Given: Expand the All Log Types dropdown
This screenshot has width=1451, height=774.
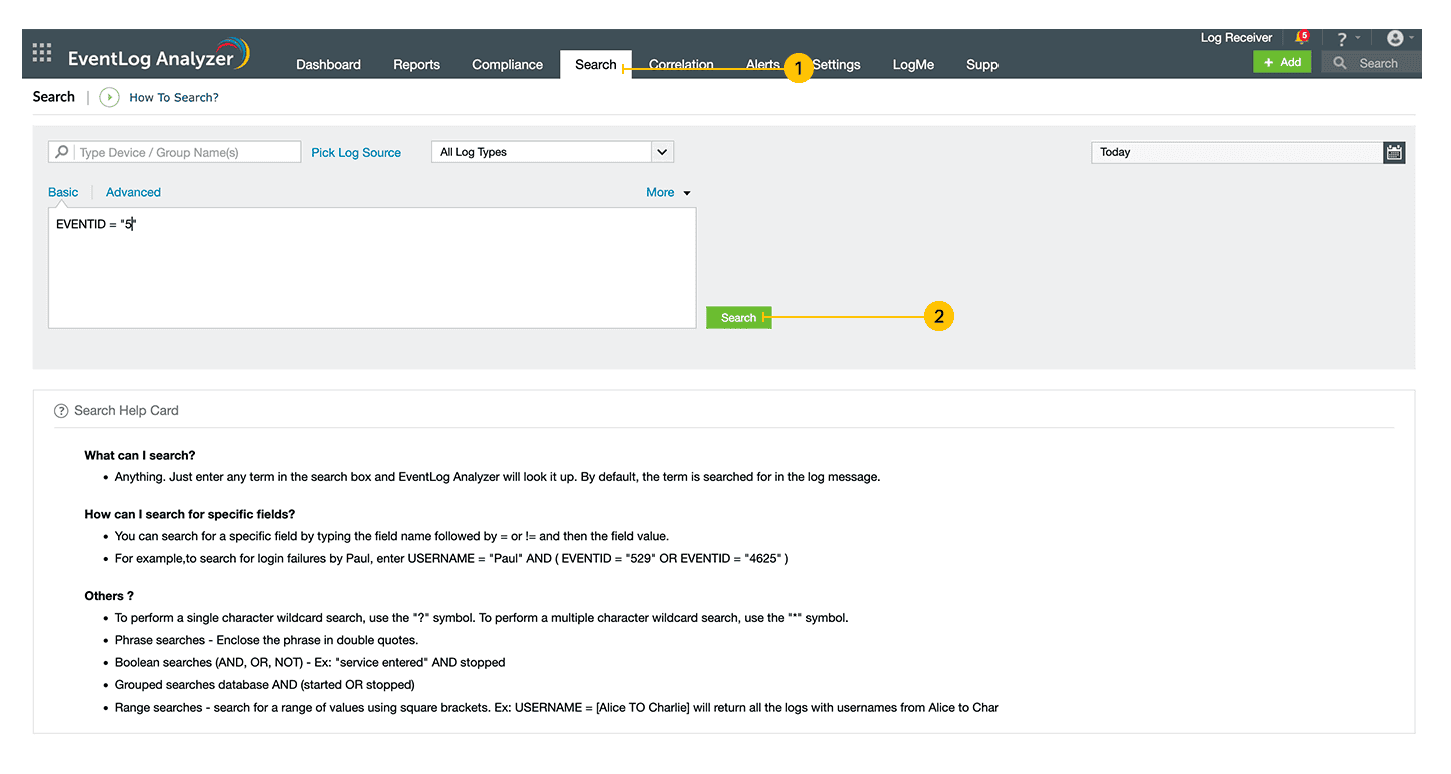Looking at the screenshot, I should 552,152.
